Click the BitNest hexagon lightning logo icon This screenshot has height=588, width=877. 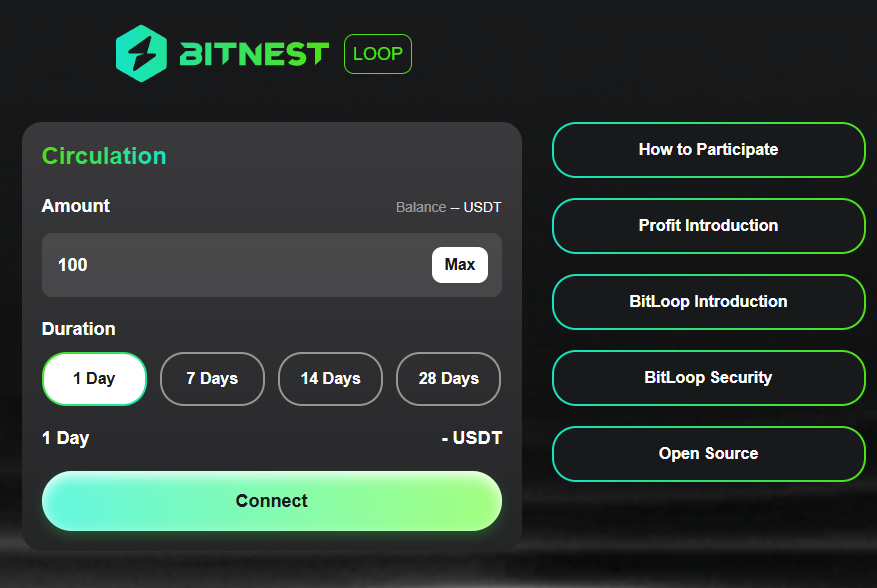click(x=141, y=54)
